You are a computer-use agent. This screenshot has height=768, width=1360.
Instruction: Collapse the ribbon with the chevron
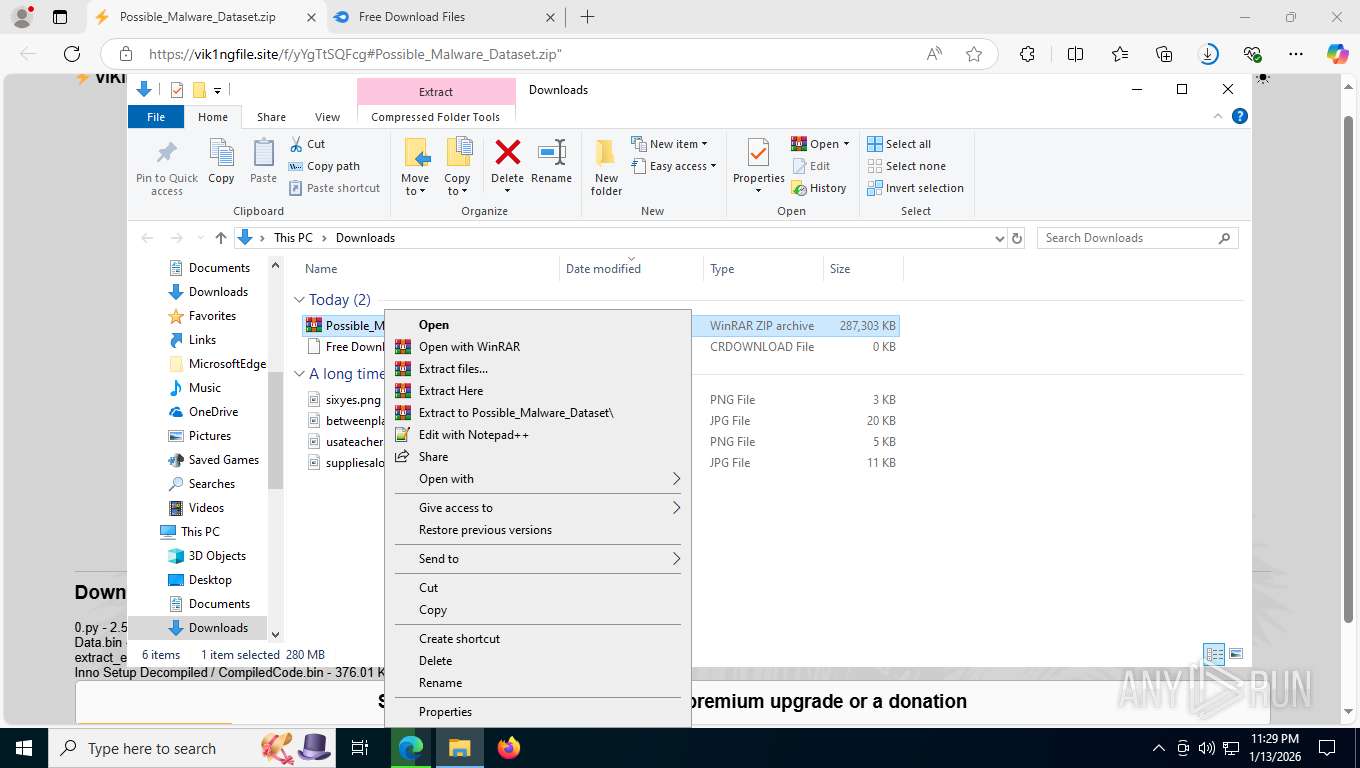[1218, 116]
